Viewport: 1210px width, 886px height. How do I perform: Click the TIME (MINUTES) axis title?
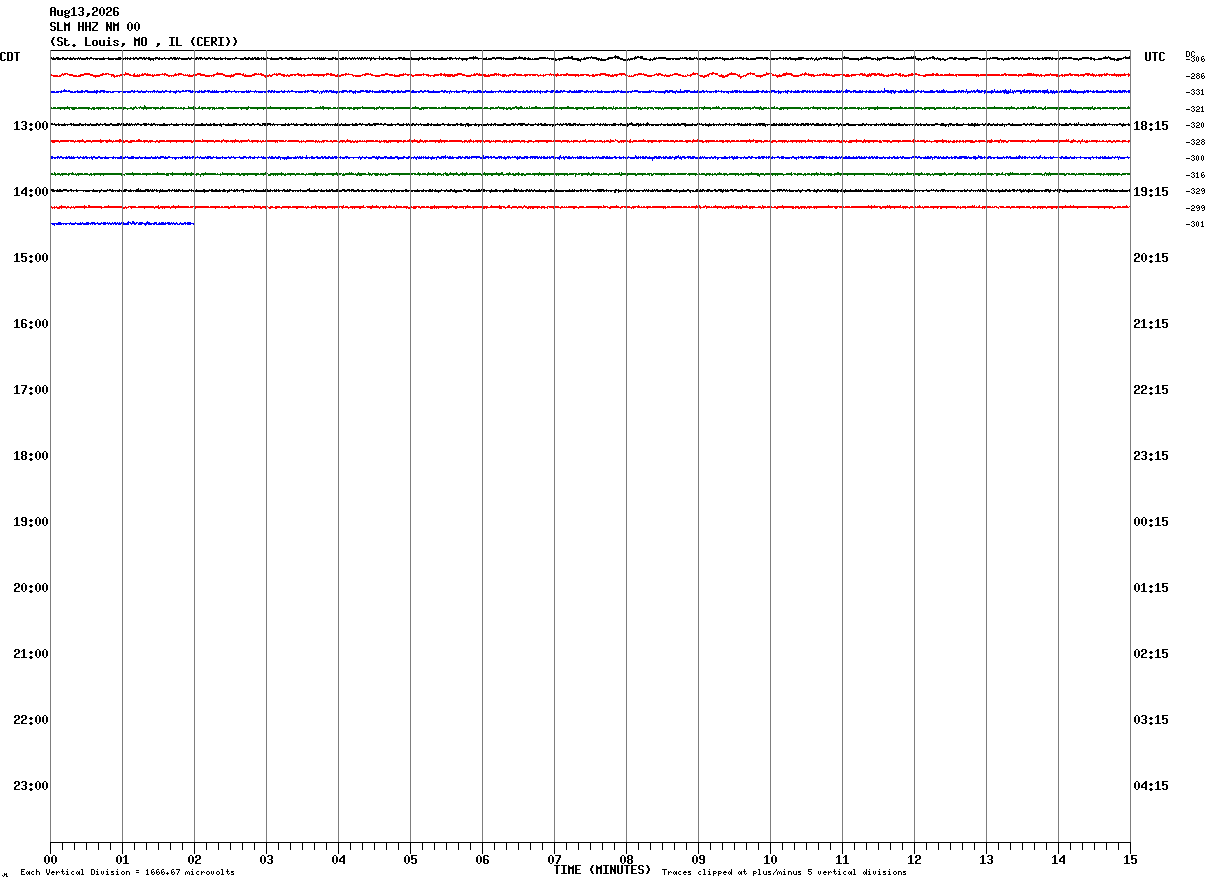602,870
